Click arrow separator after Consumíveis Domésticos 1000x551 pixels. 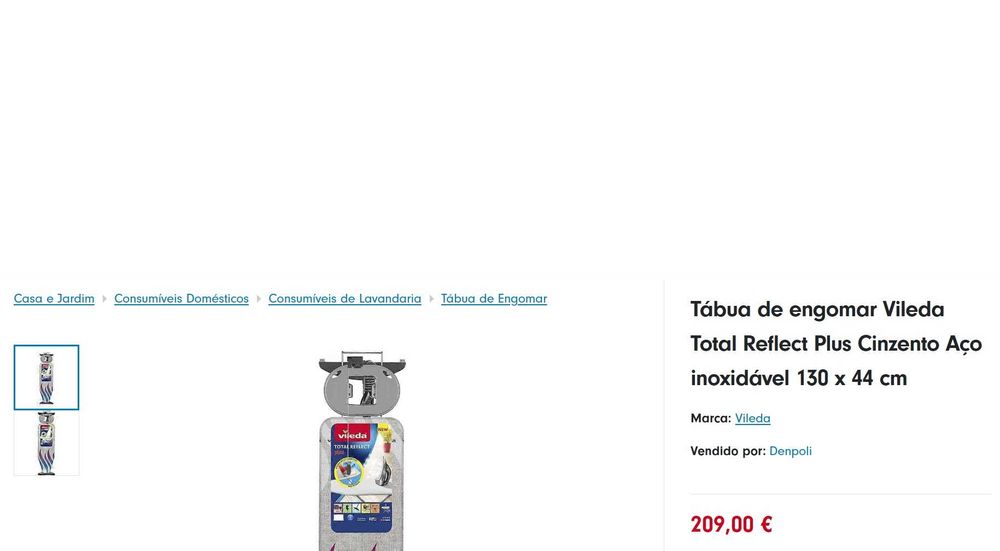click(258, 298)
